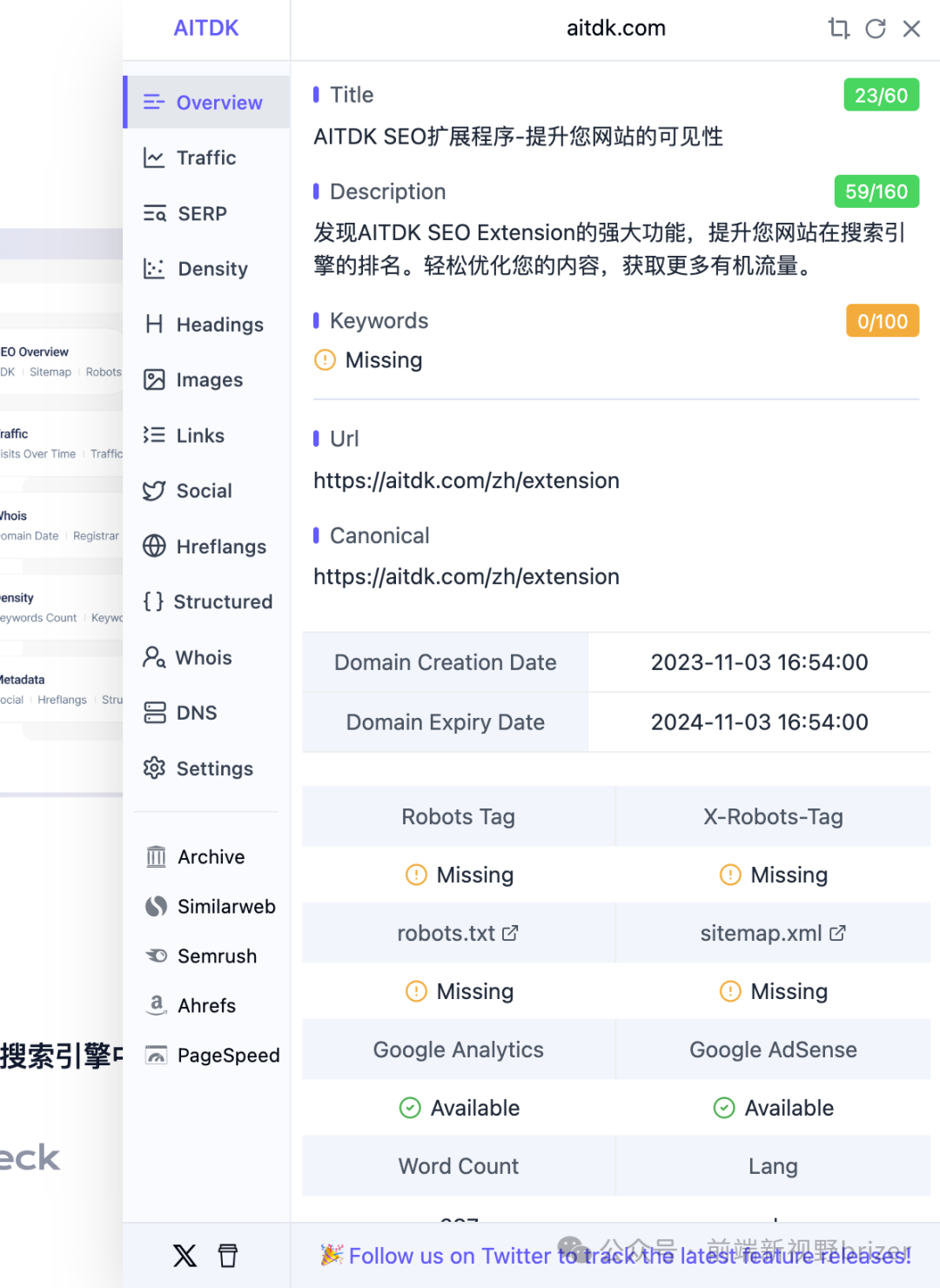Image resolution: width=940 pixels, height=1288 pixels.
Task: Click the Ahrefs logo icon
Action: tap(156, 1005)
